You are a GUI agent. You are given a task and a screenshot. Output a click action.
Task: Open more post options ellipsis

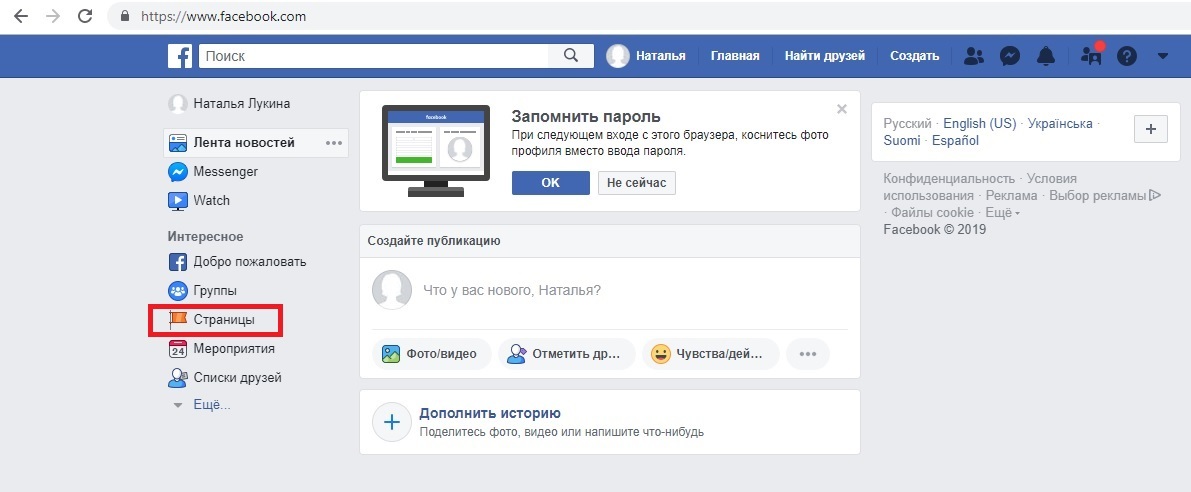pos(807,354)
